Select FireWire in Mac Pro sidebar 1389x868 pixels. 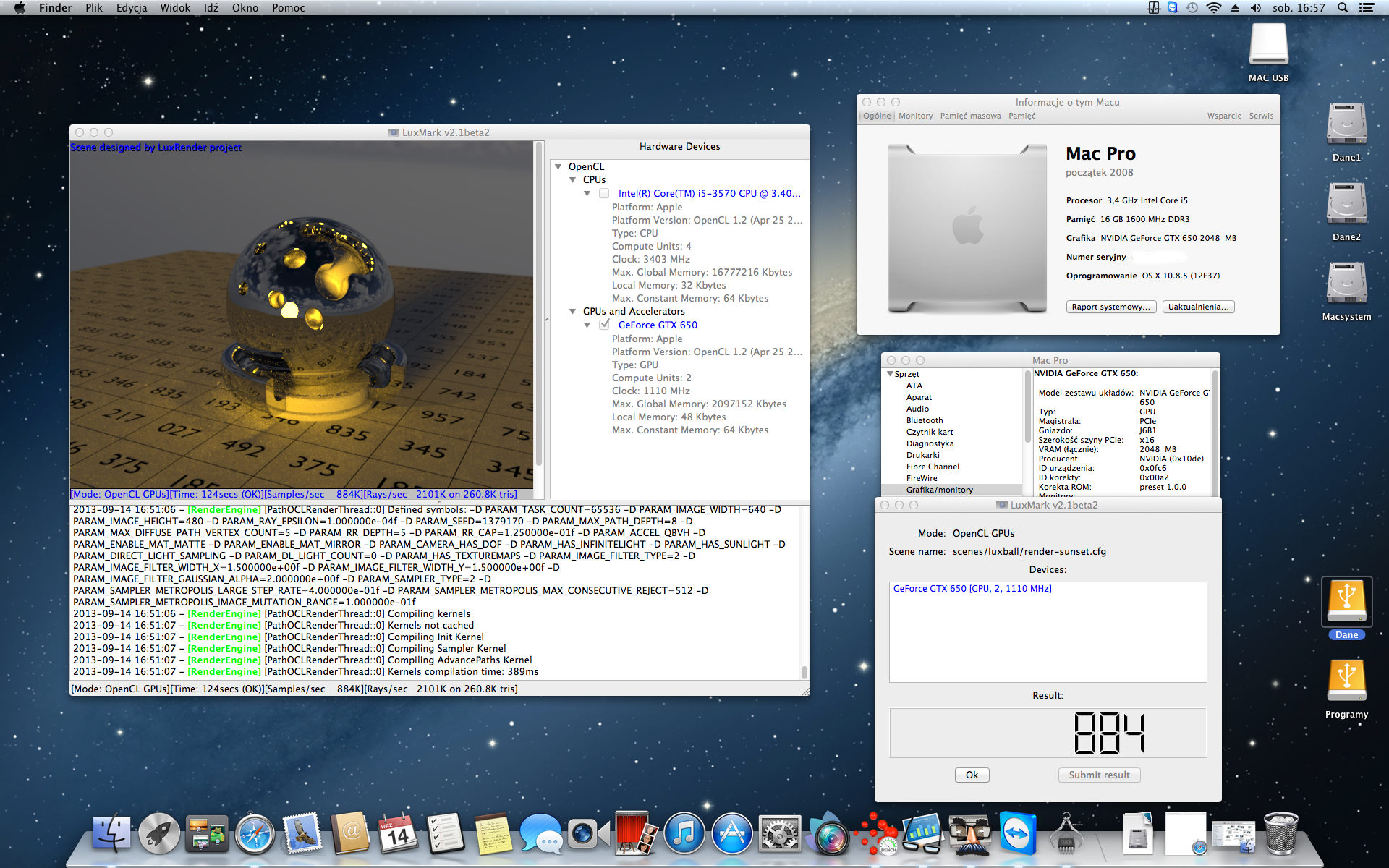[922, 478]
